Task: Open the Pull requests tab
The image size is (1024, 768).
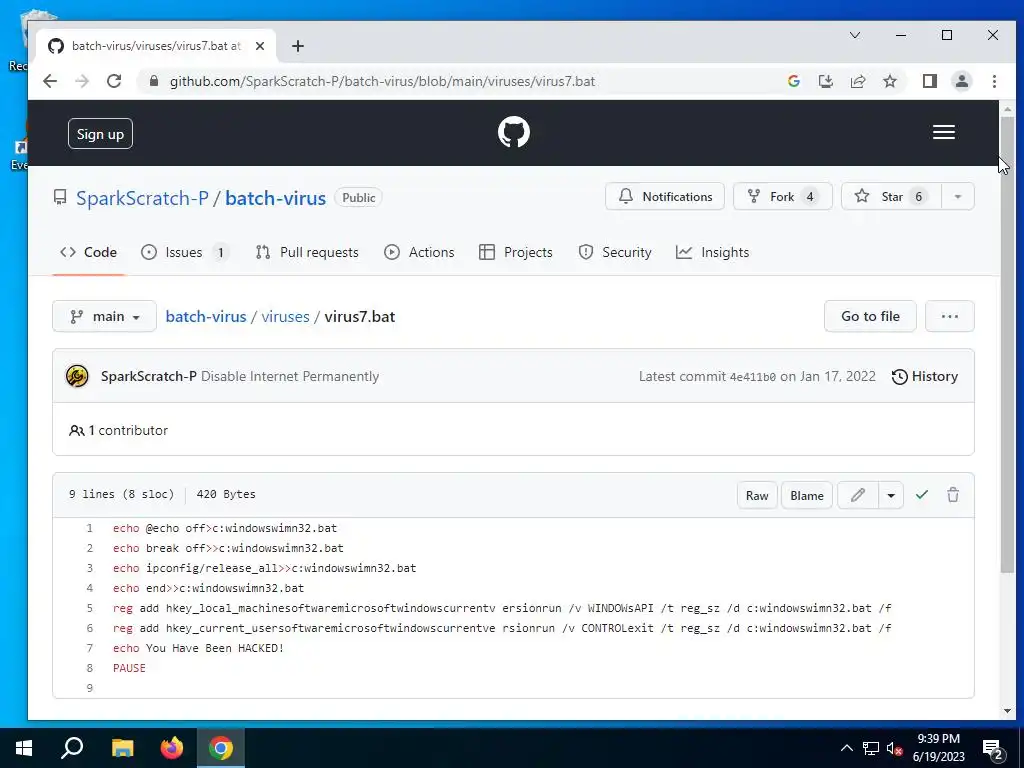Action: (x=307, y=252)
